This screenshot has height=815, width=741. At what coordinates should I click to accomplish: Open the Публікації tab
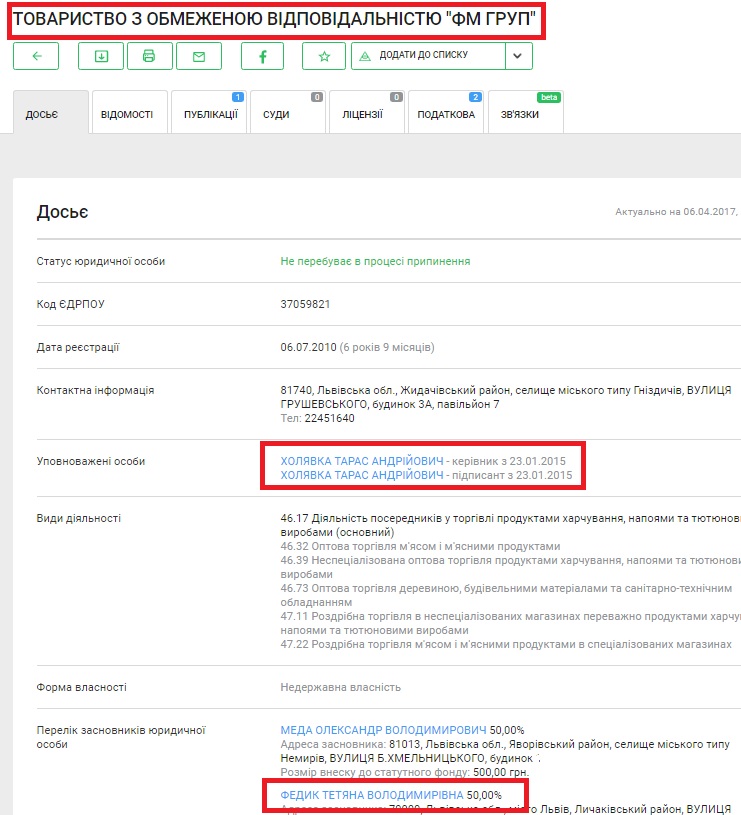(210, 114)
